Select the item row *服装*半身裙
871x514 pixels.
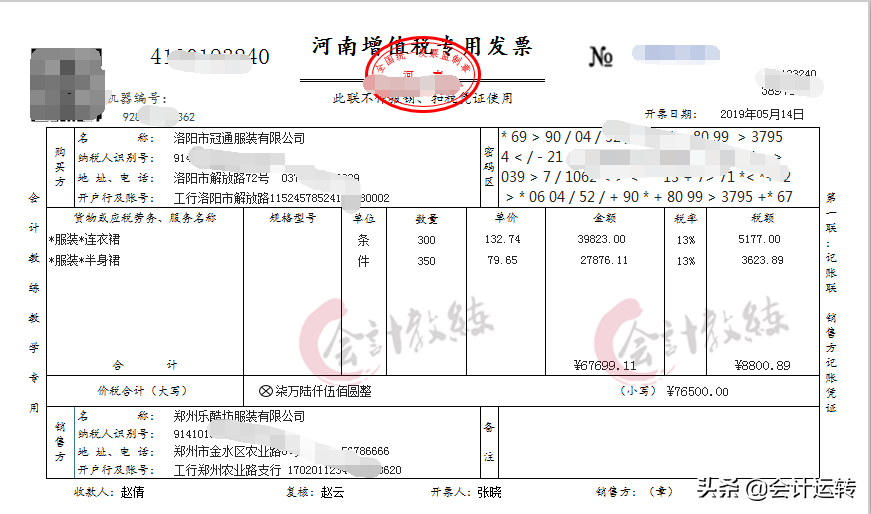(x=84, y=260)
